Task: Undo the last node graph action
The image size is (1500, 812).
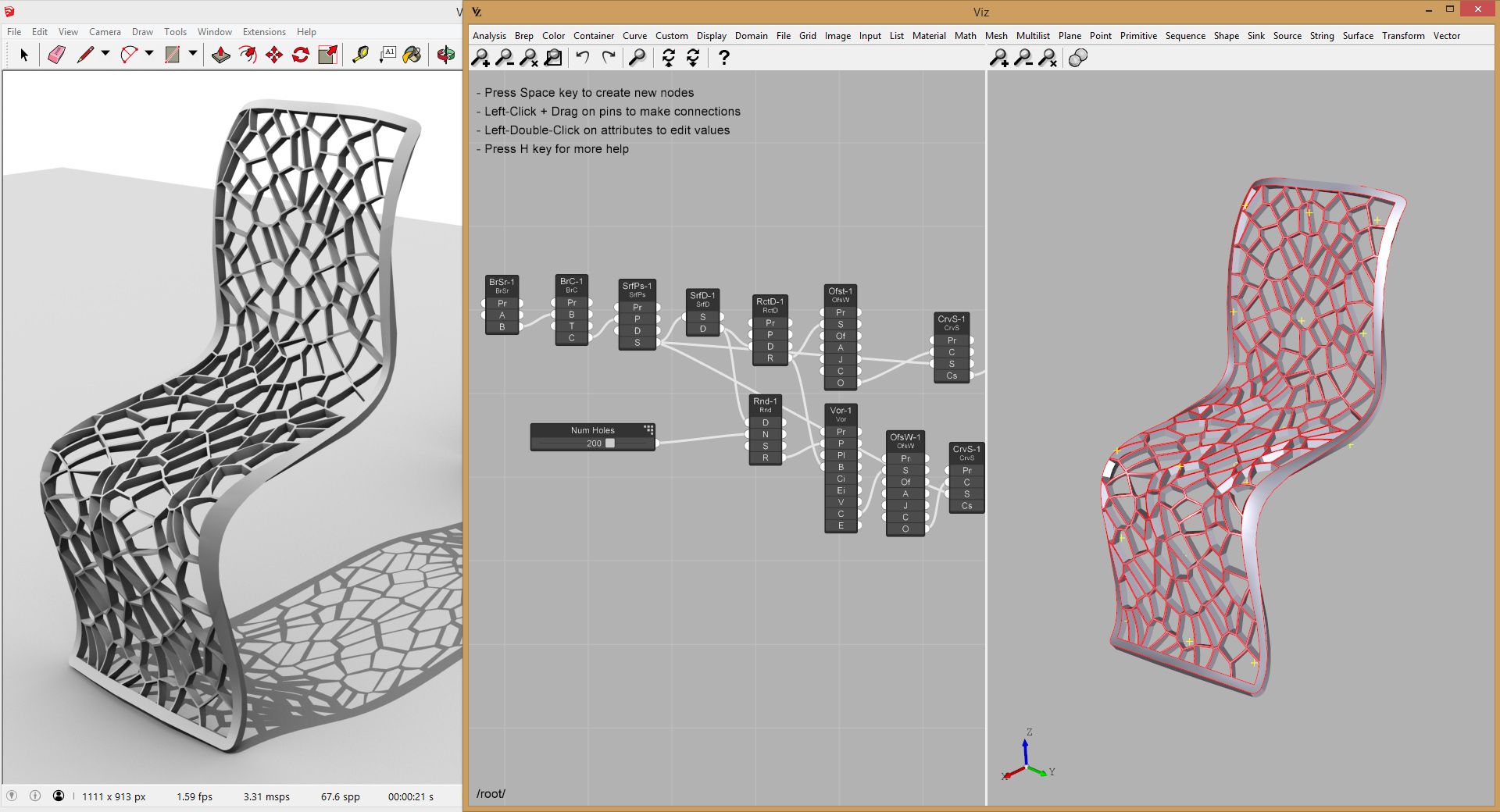Action: (x=583, y=58)
